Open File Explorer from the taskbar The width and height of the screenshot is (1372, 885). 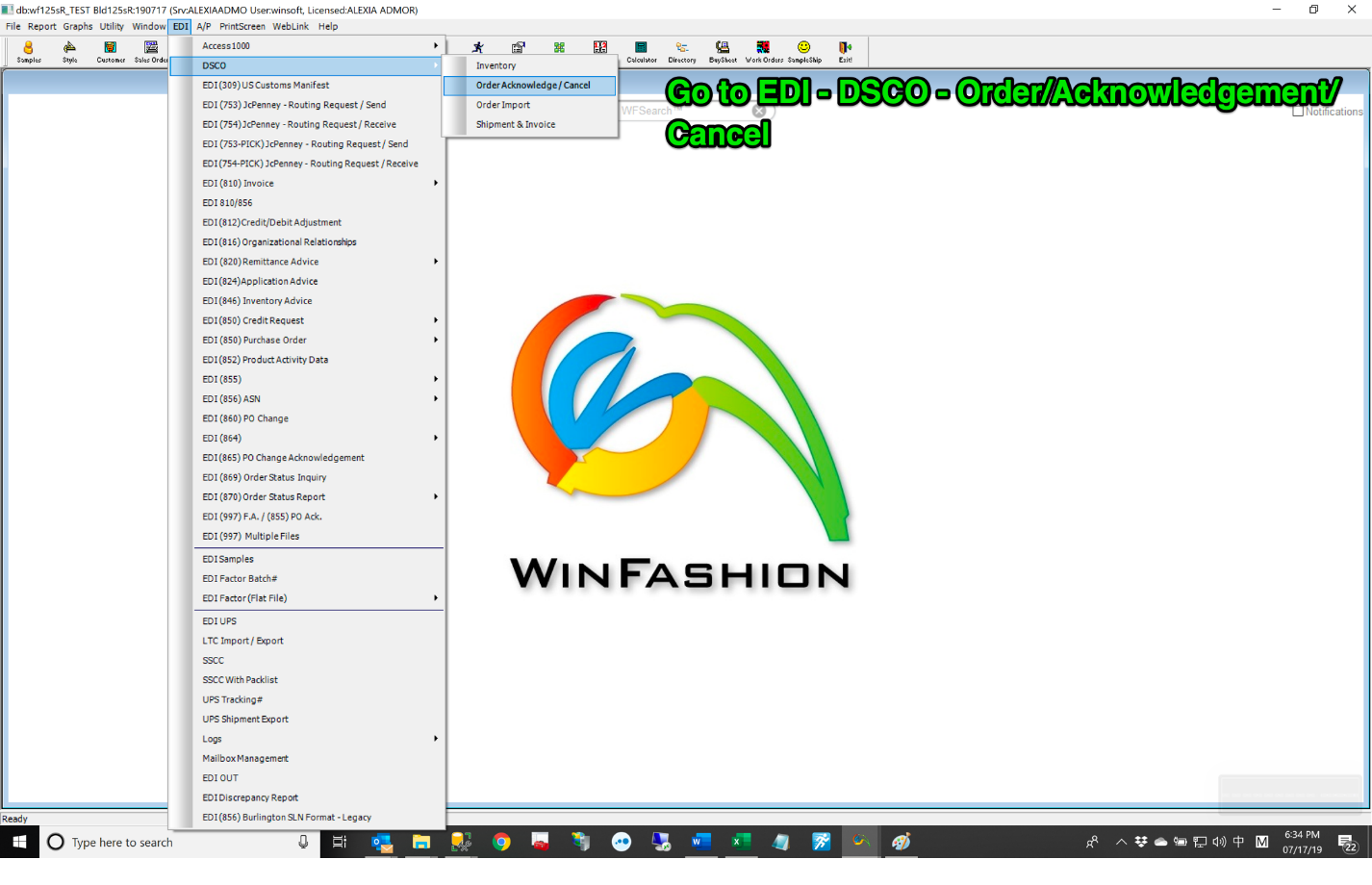pos(421,842)
